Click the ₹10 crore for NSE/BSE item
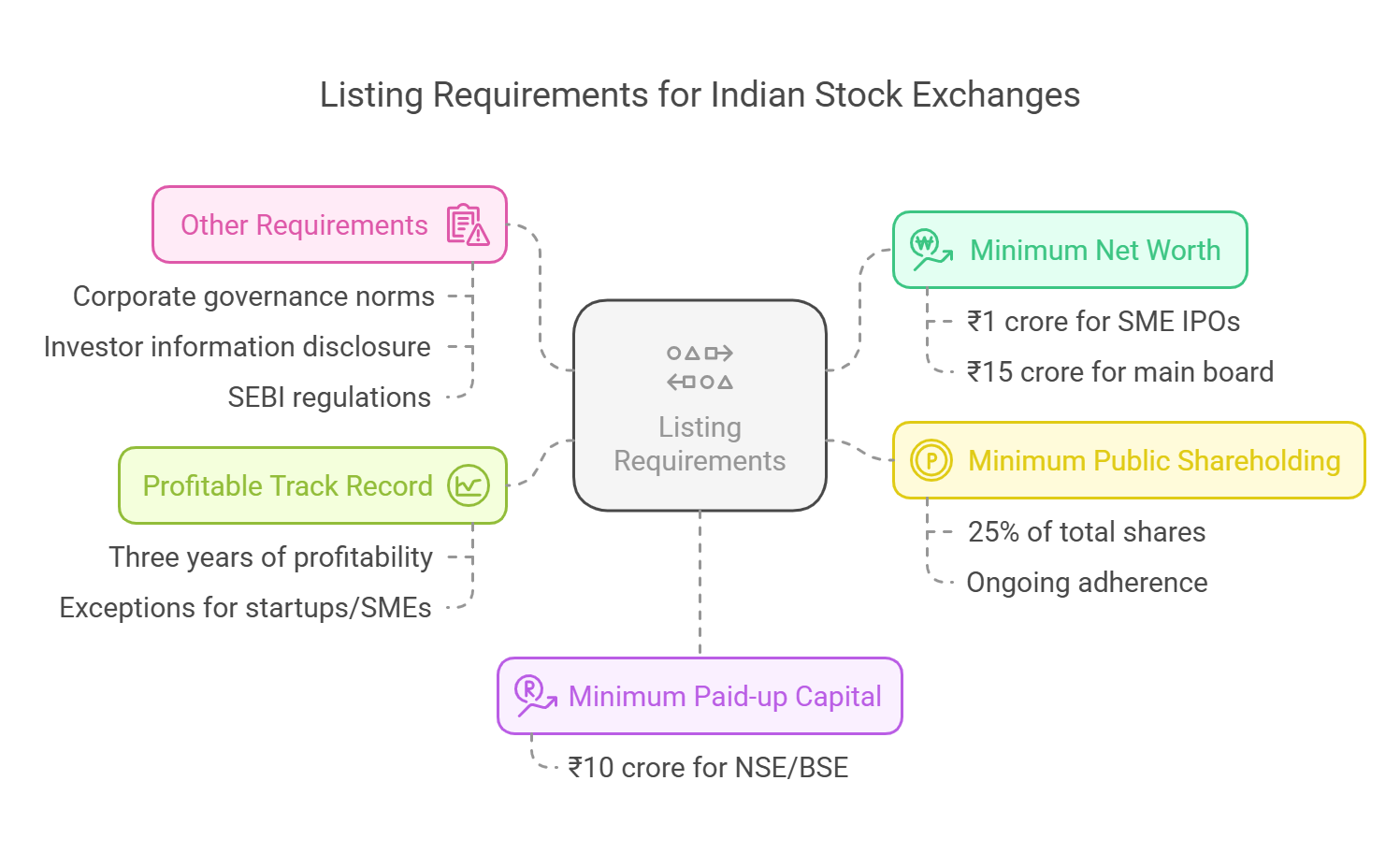The width and height of the screenshot is (1400, 853). coord(708,768)
